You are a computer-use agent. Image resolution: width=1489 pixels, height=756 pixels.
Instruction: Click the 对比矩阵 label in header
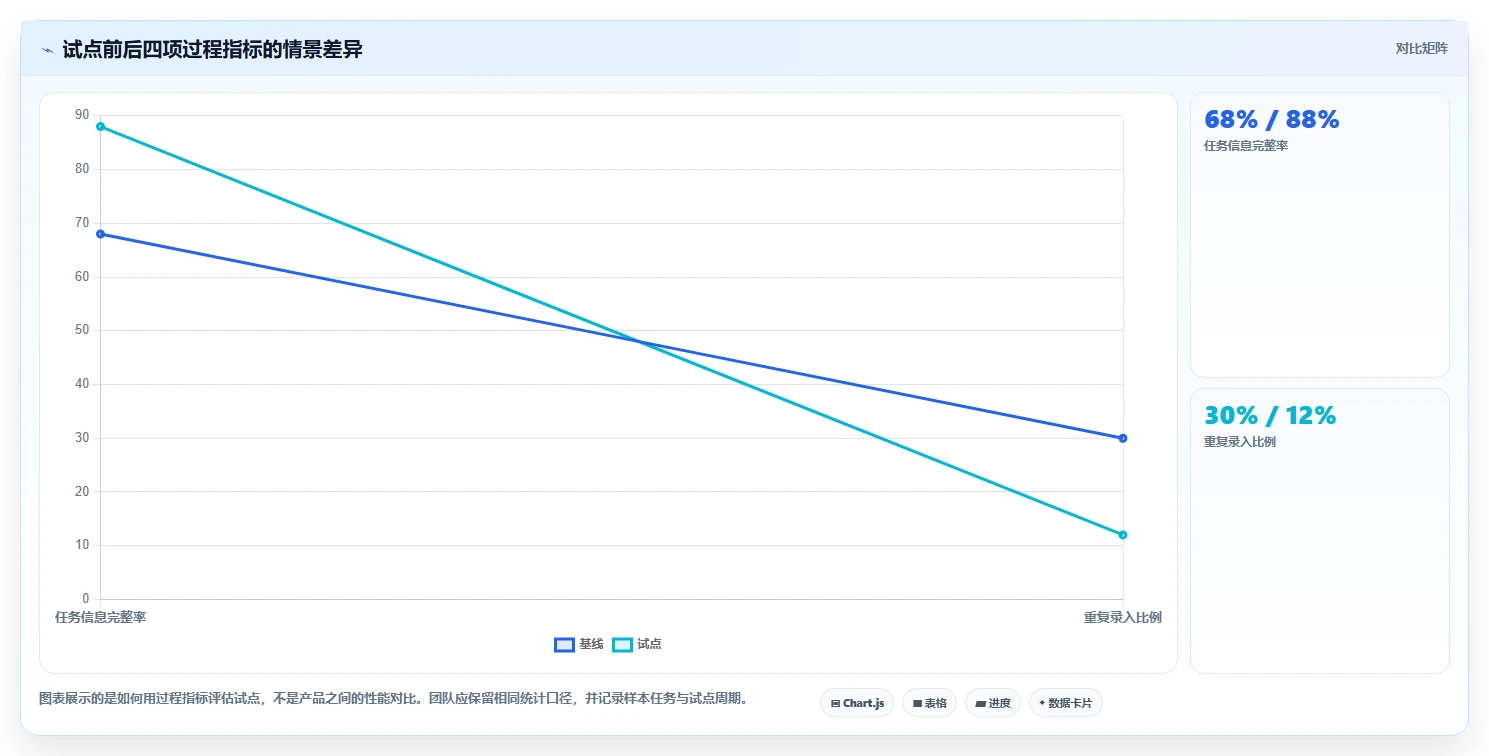click(1421, 48)
